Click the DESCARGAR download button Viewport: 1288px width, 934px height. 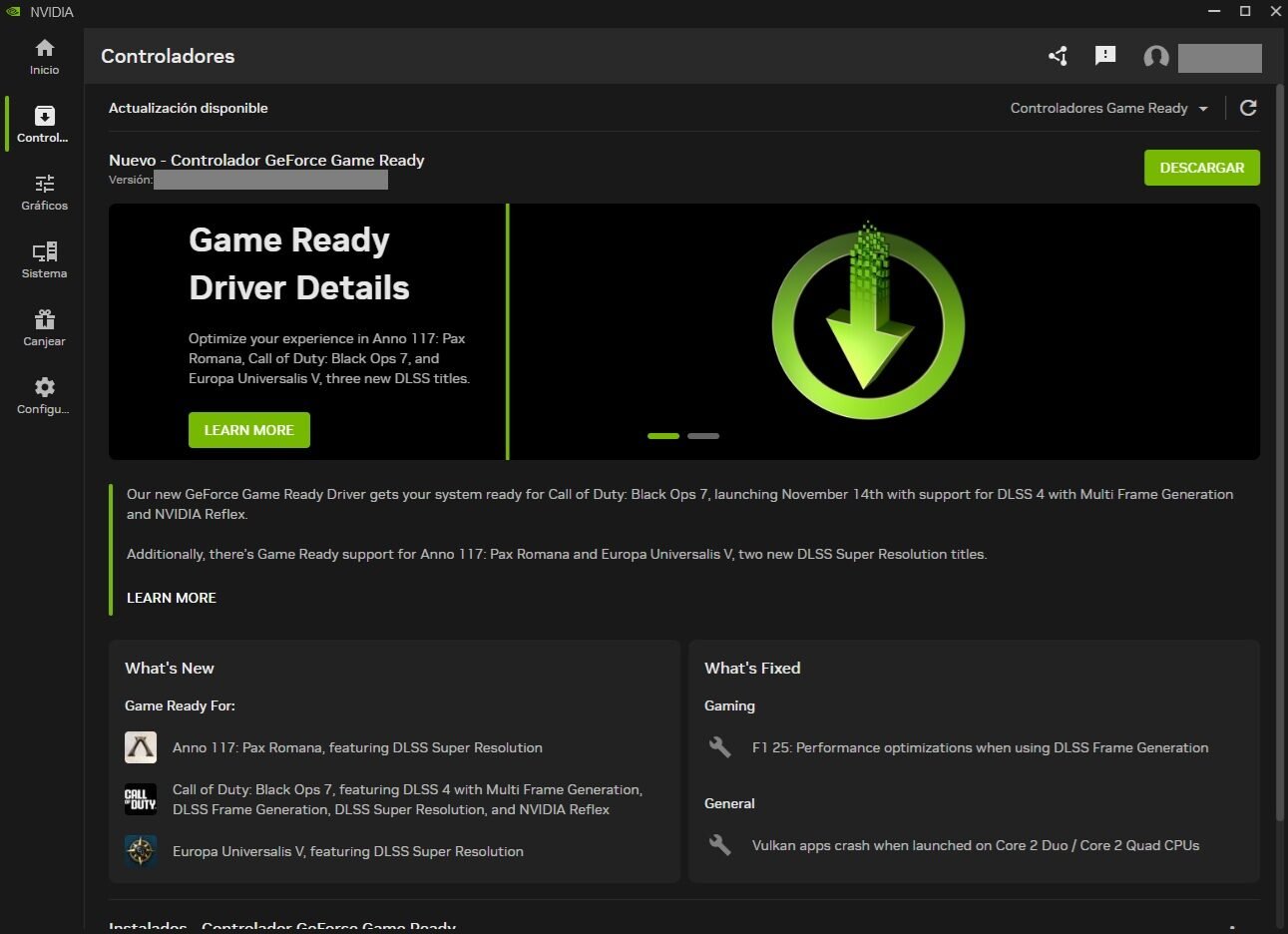click(1201, 168)
